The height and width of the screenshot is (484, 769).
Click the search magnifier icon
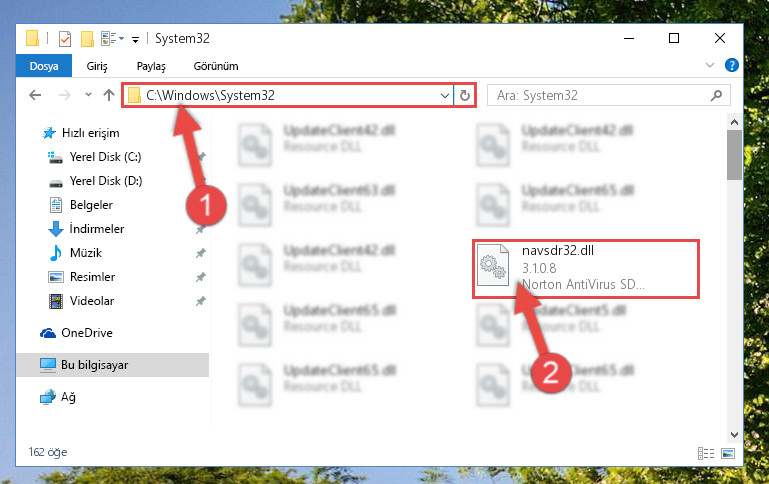click(717, 95)
